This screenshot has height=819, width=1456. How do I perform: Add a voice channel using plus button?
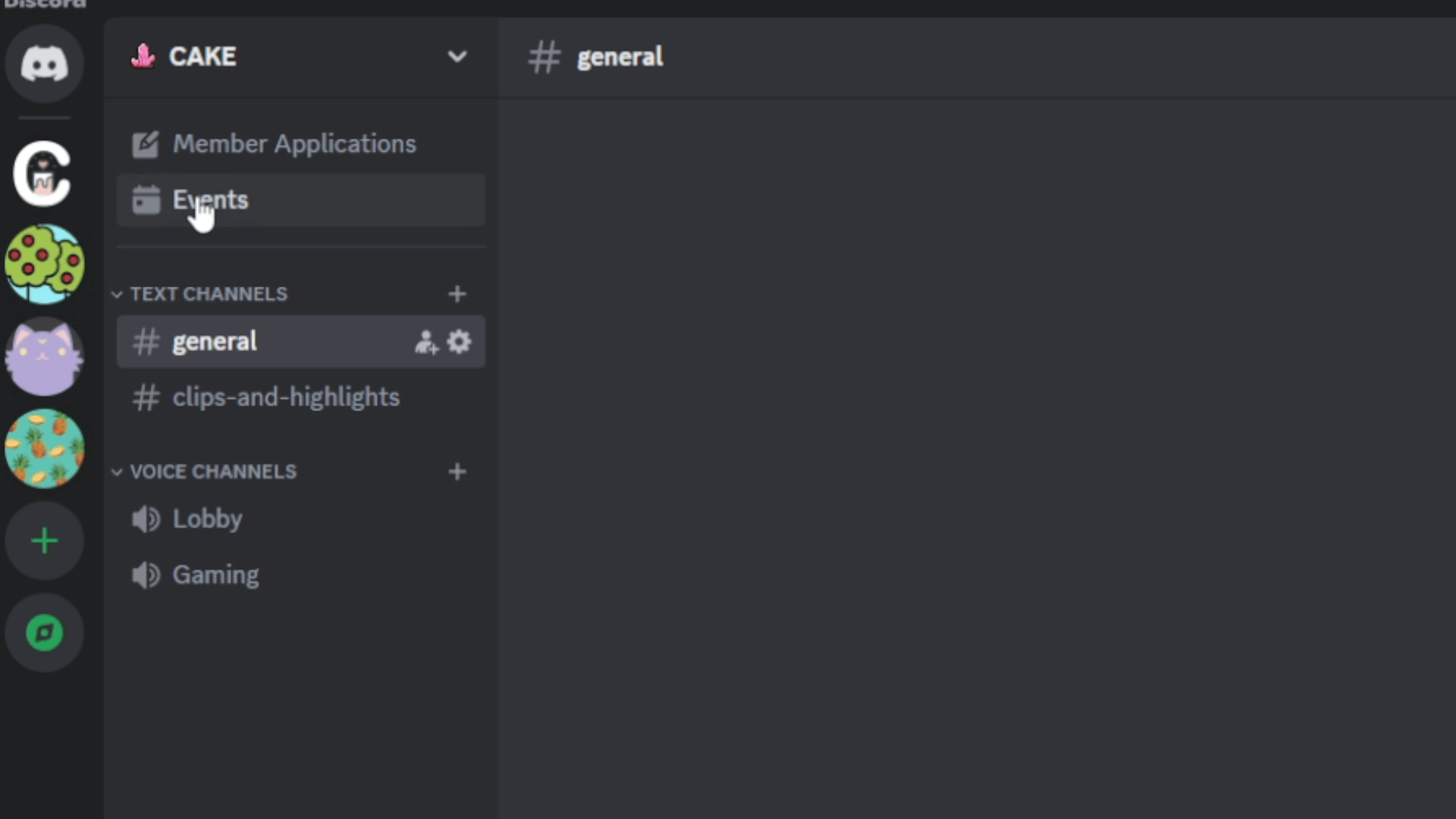457,471
